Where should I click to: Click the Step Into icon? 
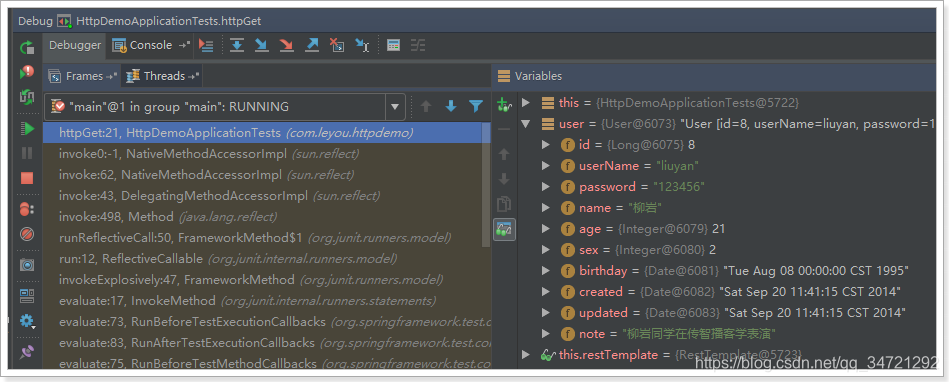(261, 45)
